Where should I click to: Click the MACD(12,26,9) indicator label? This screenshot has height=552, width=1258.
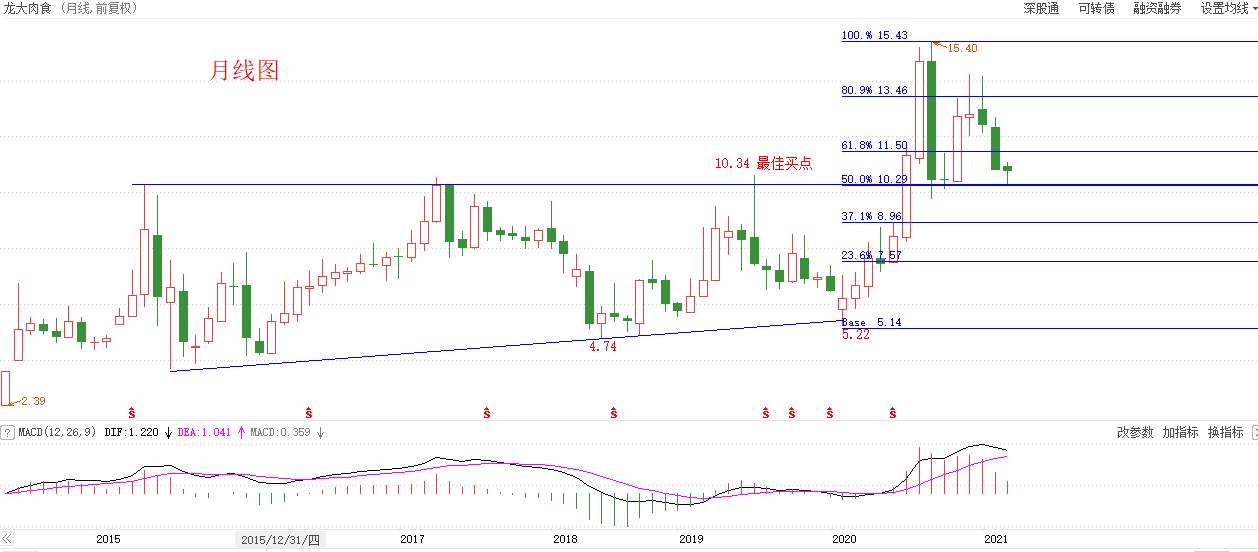[58, 433]
